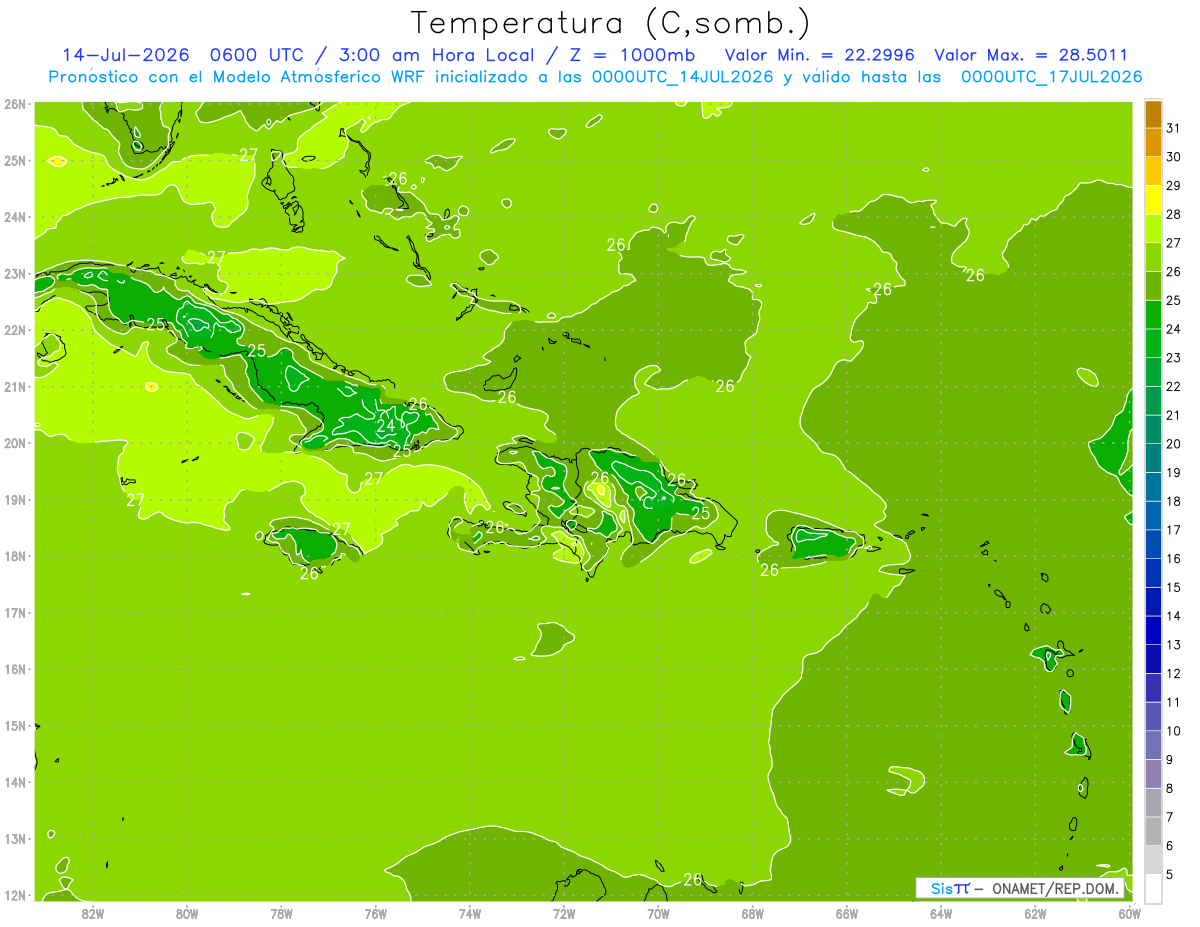Click the title "Temperatura (C,somb.)"
Viewport: 1200px width, 927px height.
click(x=611, y=24)
